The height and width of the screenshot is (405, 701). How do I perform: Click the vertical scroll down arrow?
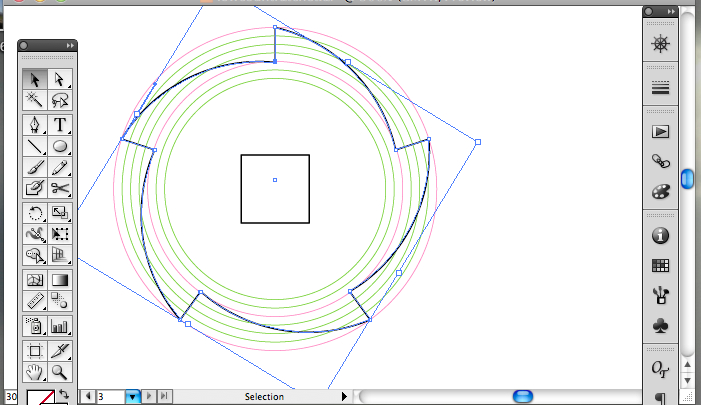688,380
